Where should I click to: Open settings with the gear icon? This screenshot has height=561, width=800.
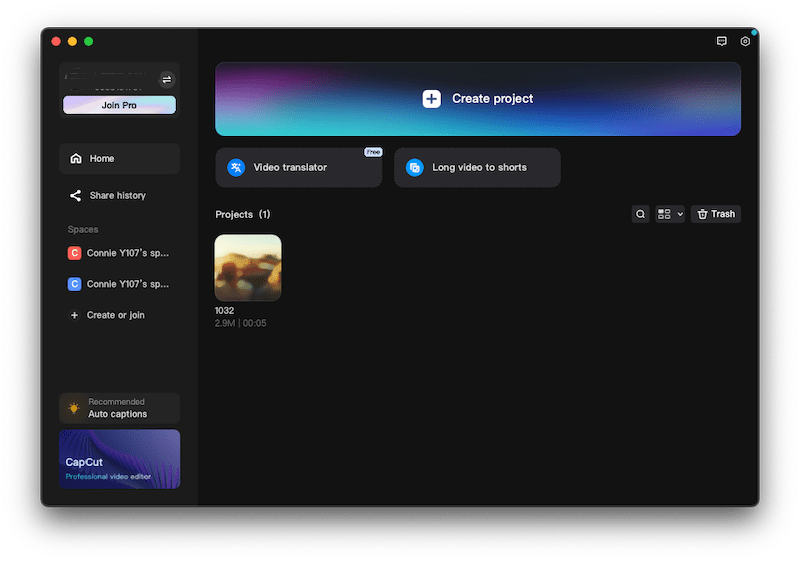click(x=745, y=41)
